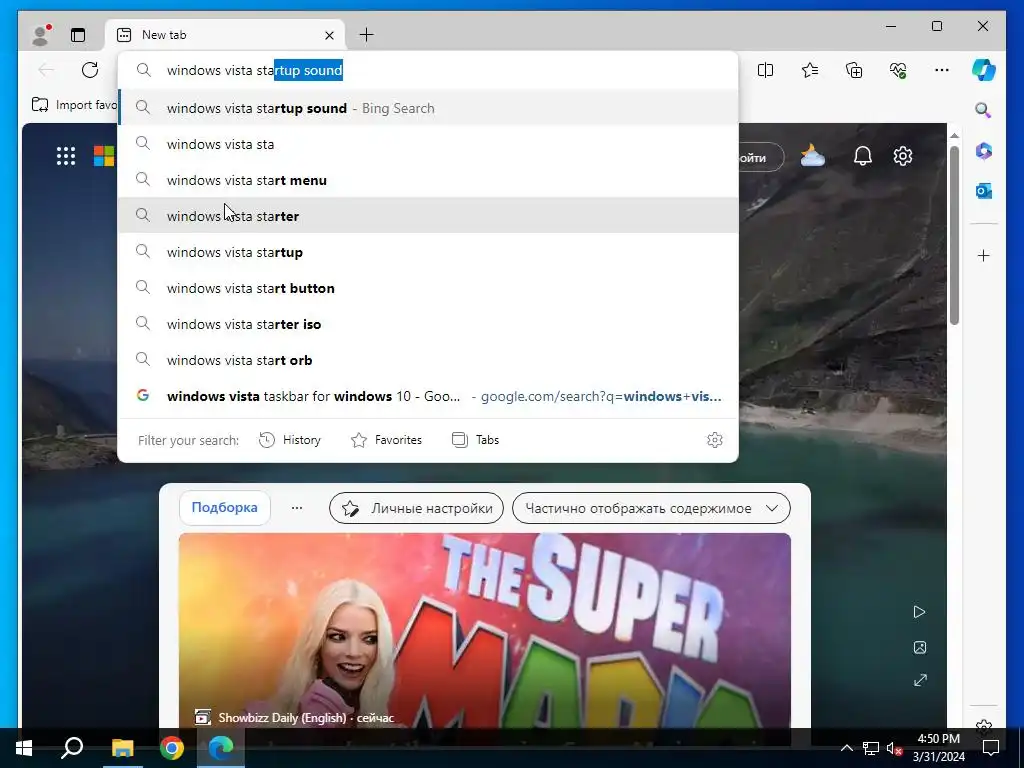Viewport: 1024px width, 768px height.
Task: Open the app launcher grid icon
Action: click(x=66, y=156)
